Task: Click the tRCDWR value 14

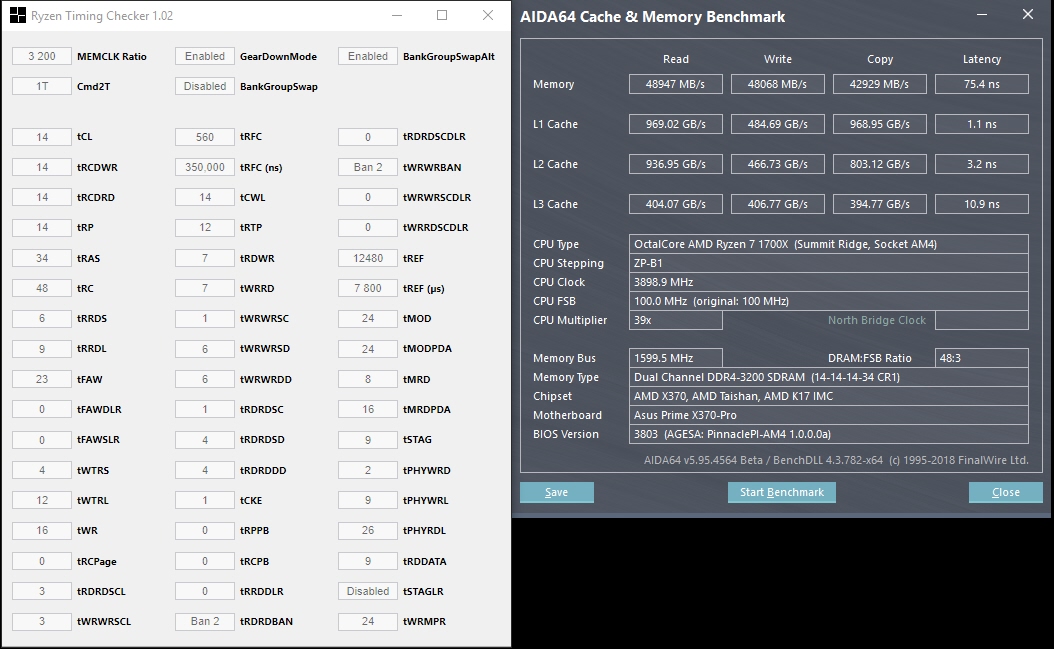Action: [x=42, y=167]
